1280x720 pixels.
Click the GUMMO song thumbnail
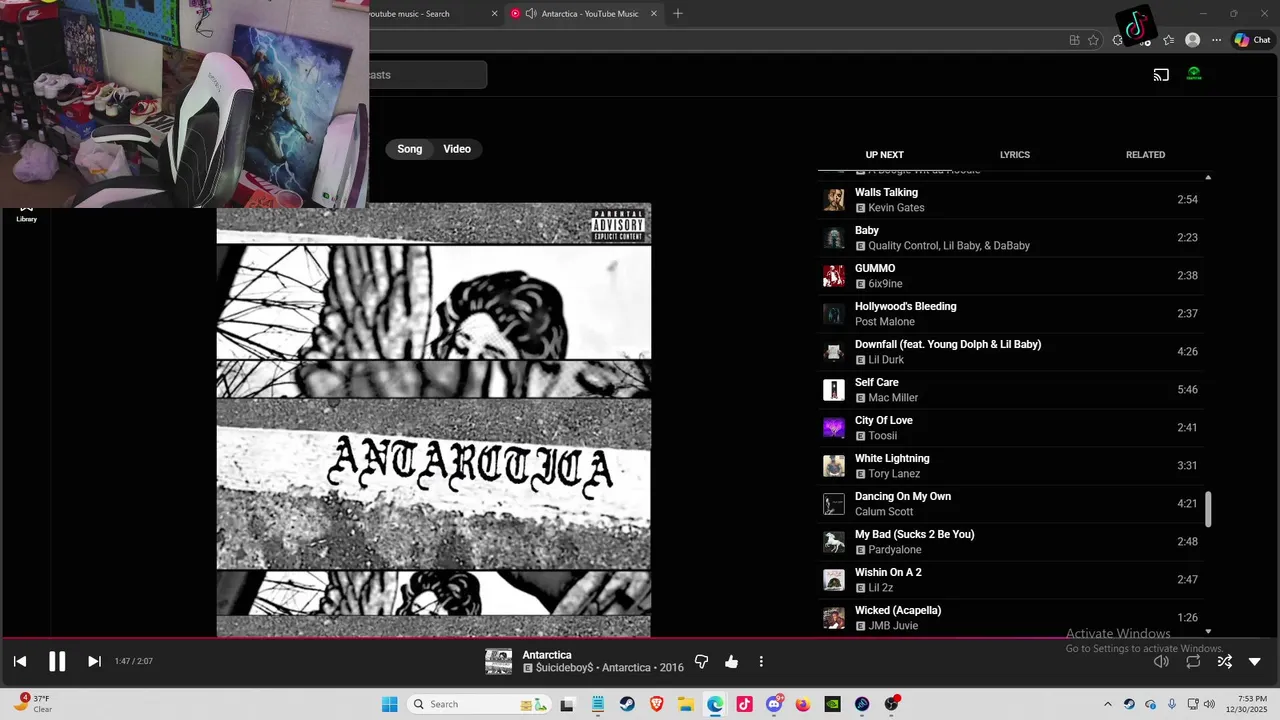tap(834, 276)
